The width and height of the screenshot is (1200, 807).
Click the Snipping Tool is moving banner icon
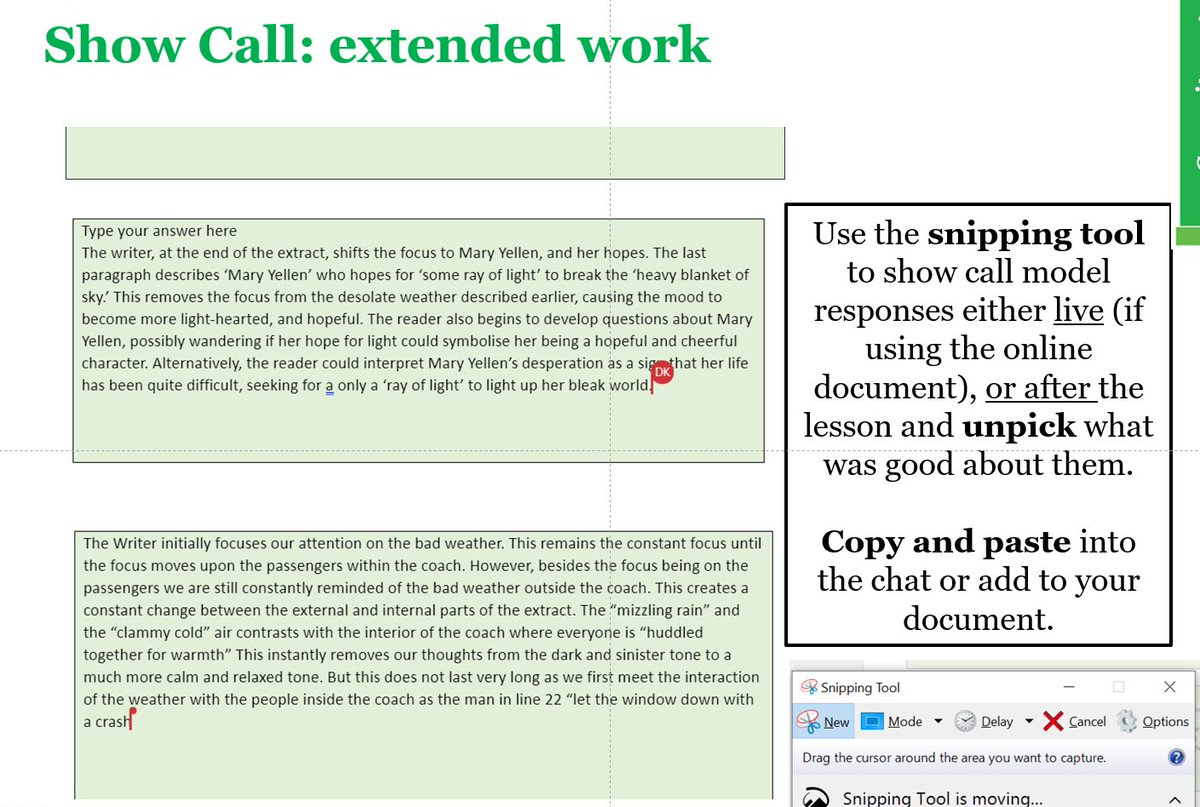click(818, 799)
